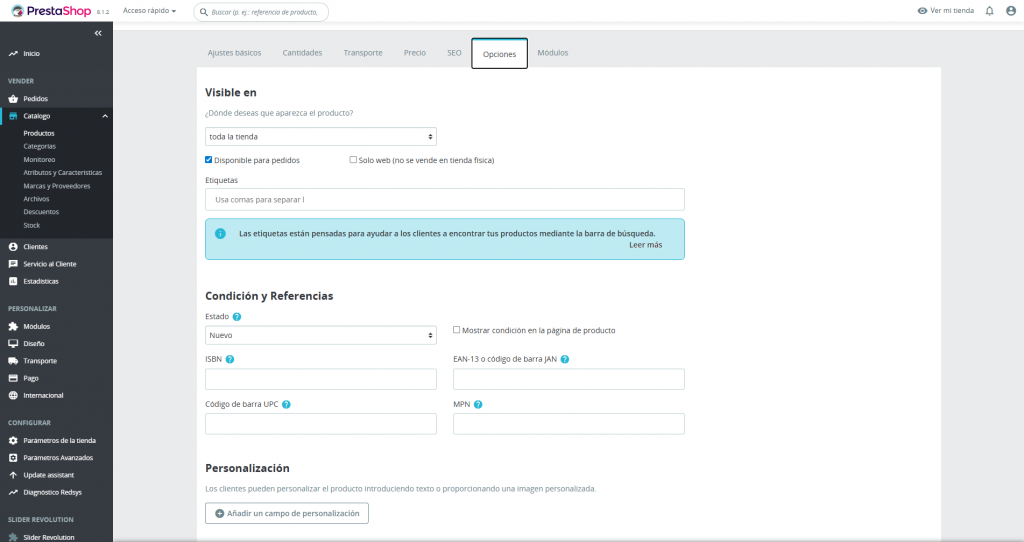This screenshot has width=1024, height=542.
Task: Click the Transporte truck icon in sidebar
Action: point(13,361)
